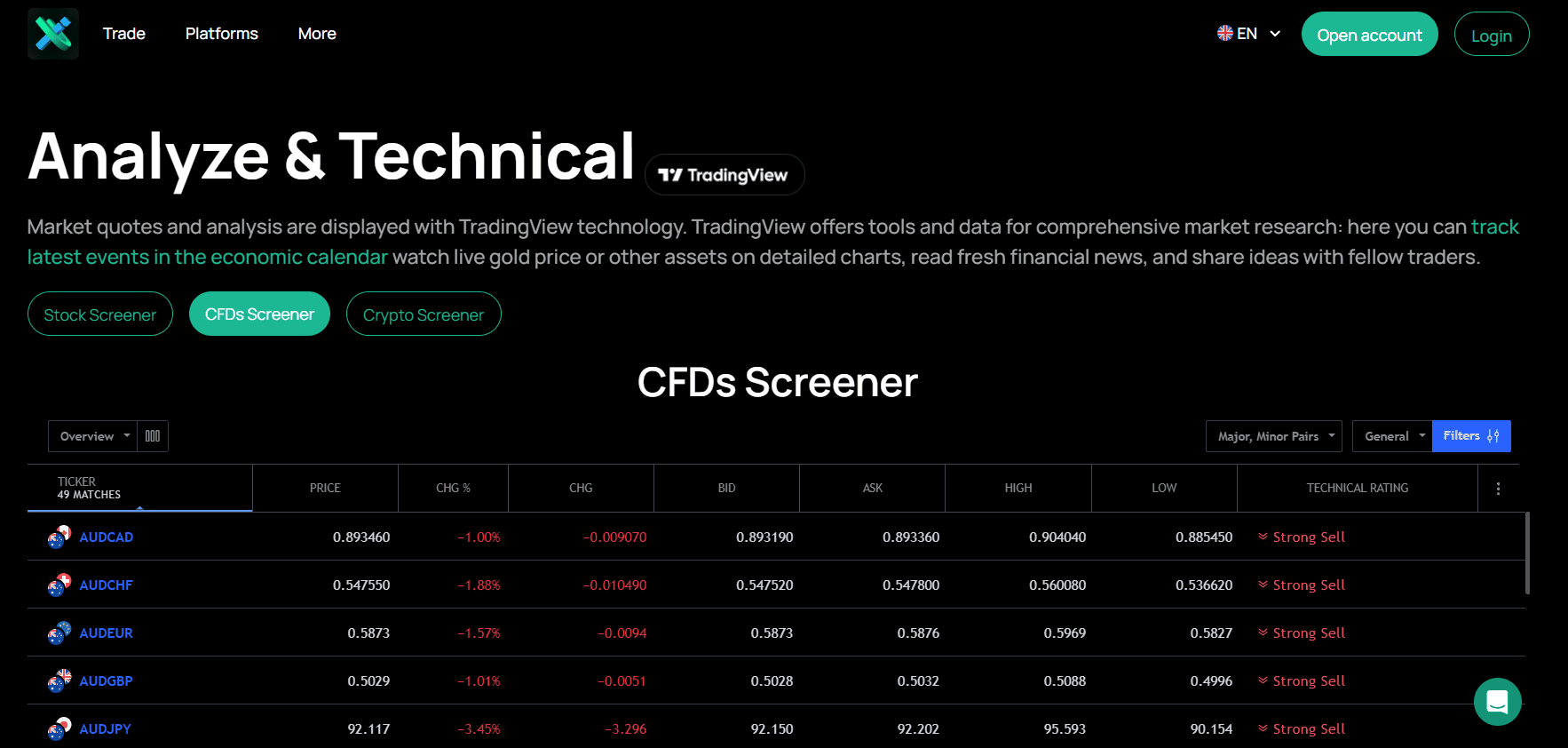This screenshot has height=748, width=1568.
Task: Expand the Overview view dropdown
Action: (x=93, y=436)
